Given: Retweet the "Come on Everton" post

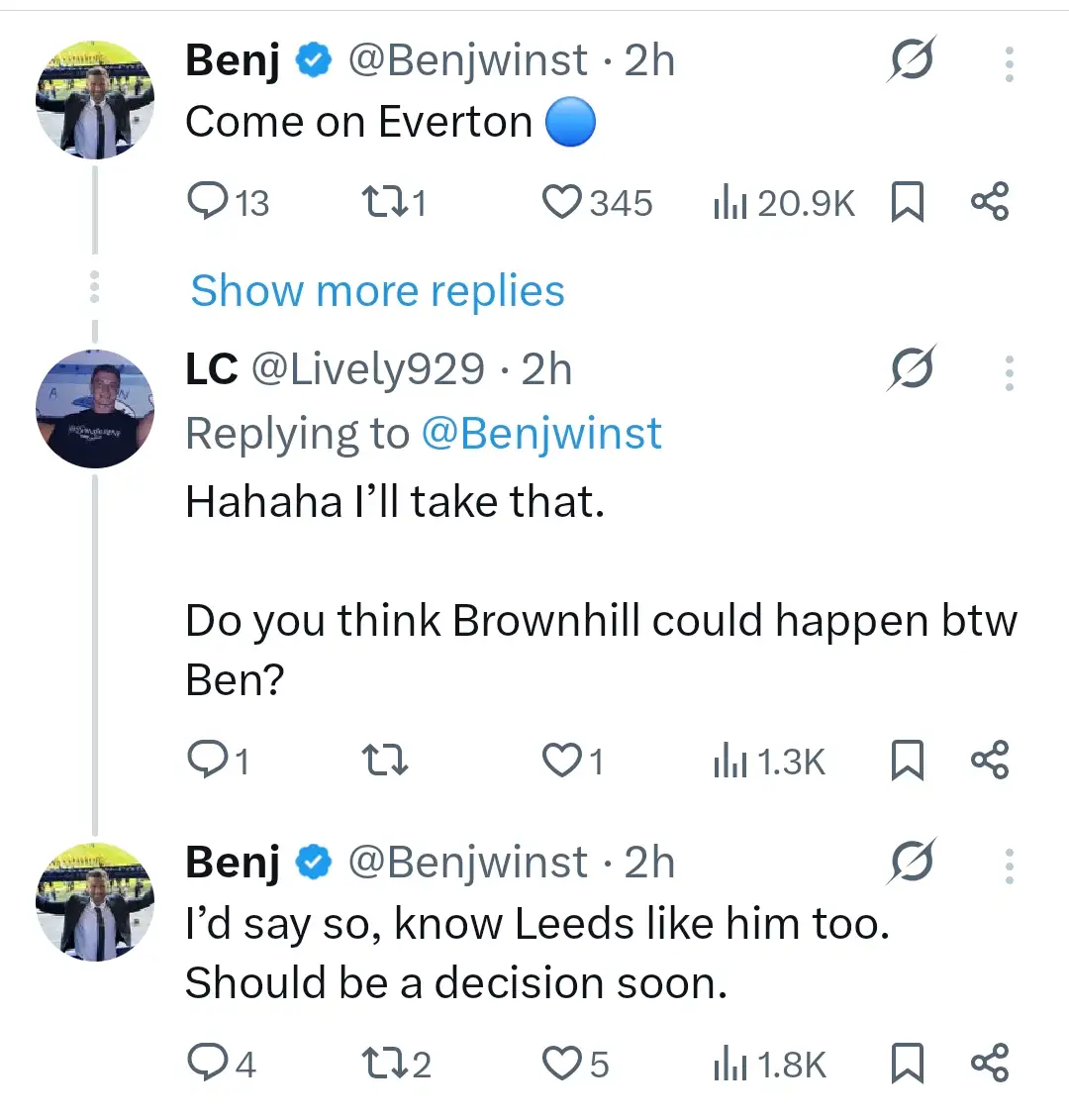Looking at the screenshot, I should (x=380, y=202).
